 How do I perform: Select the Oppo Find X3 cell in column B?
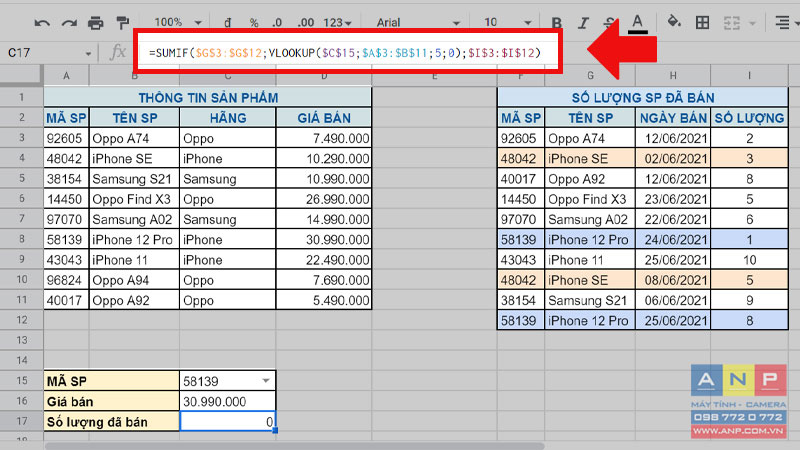click(134, 199)
